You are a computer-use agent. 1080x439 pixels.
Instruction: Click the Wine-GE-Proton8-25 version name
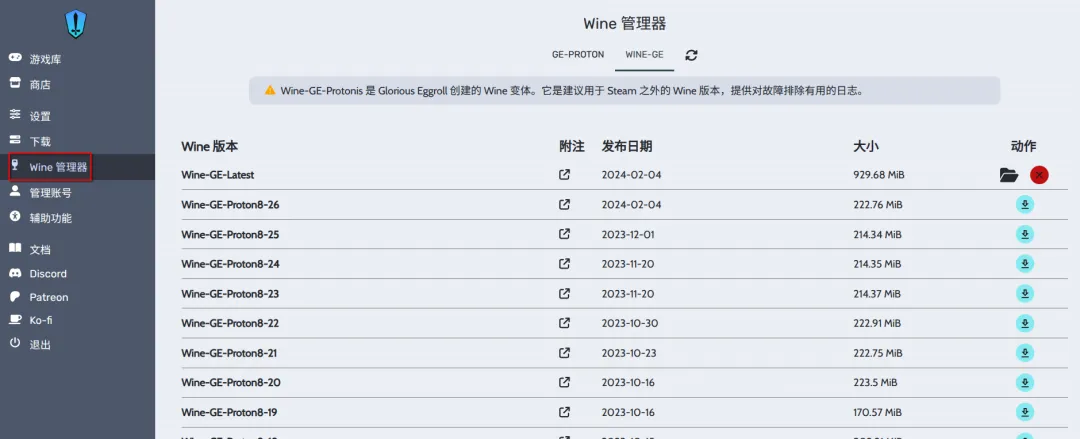(x=230, y=234)
